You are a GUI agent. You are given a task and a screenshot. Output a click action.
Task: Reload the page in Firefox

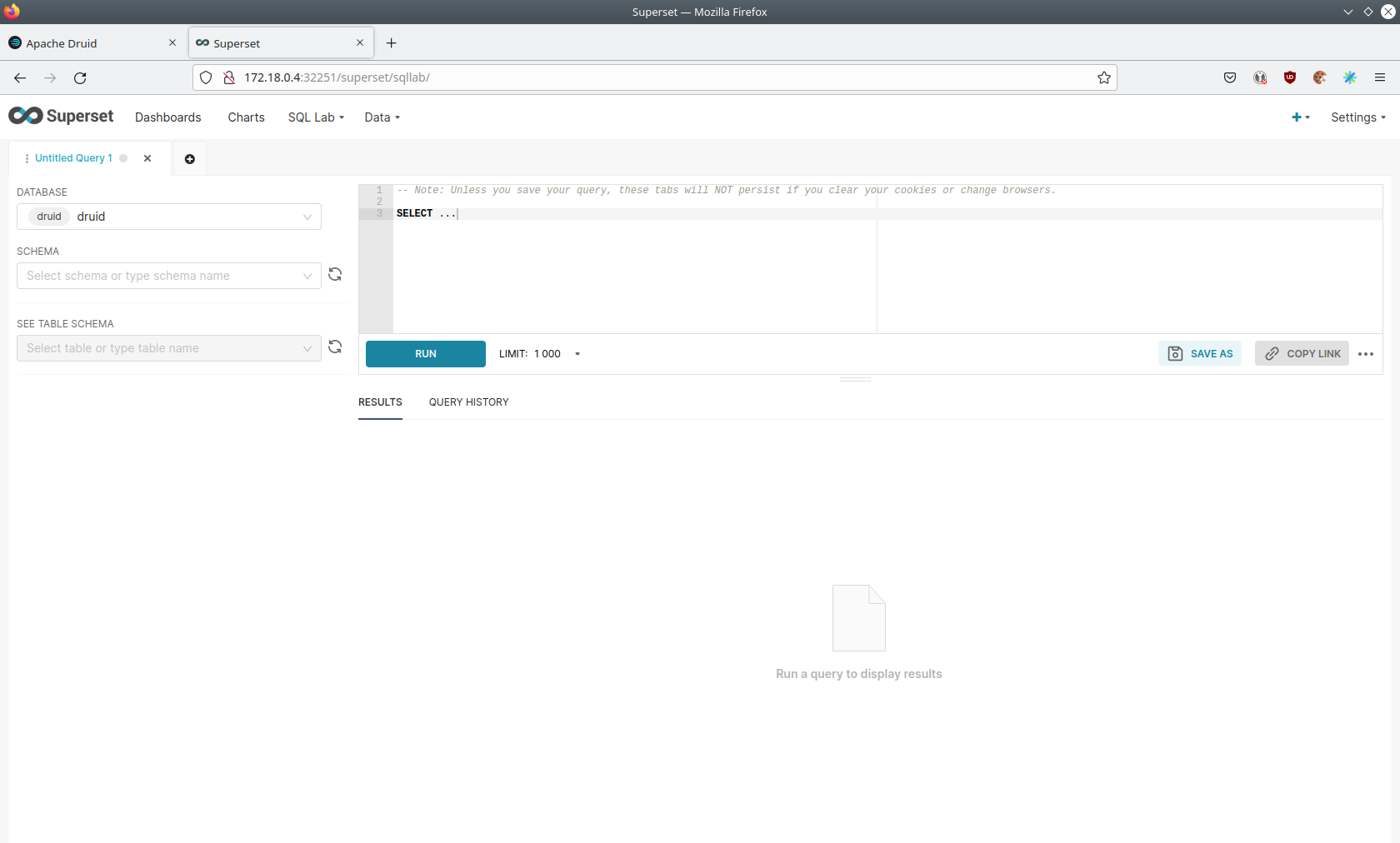80,77
